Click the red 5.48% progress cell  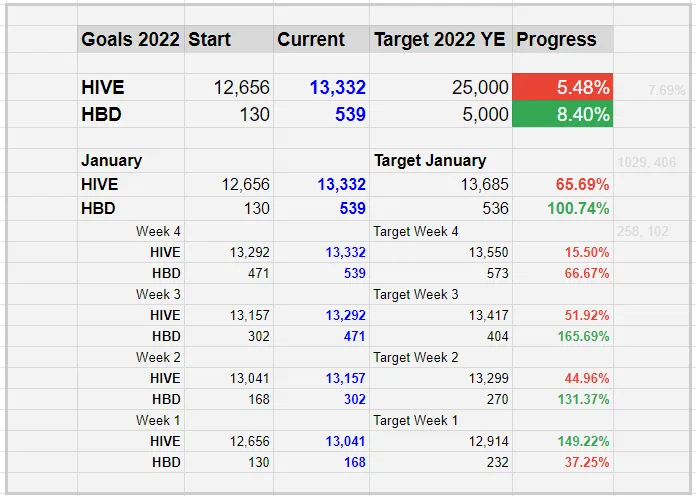563,87
